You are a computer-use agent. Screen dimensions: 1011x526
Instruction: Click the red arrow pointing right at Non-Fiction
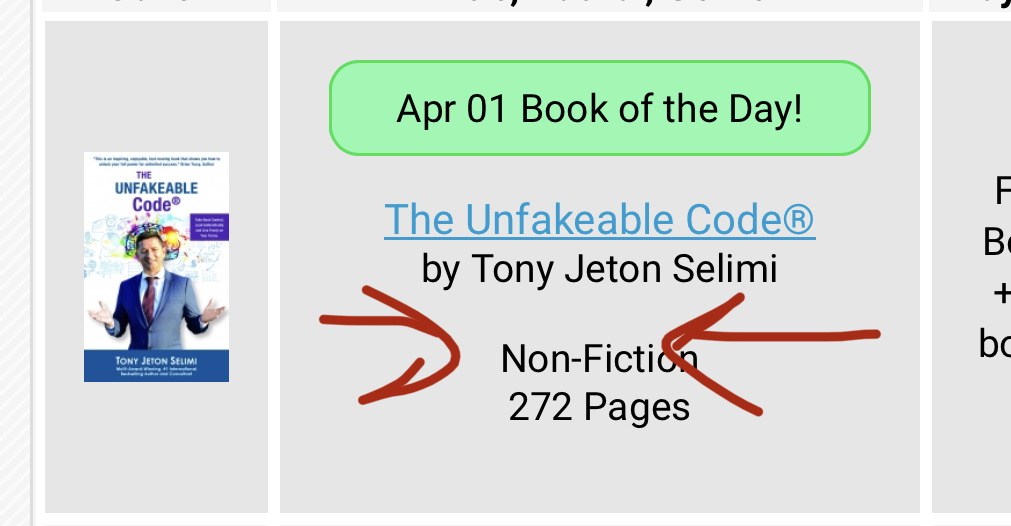coord(390,346)
